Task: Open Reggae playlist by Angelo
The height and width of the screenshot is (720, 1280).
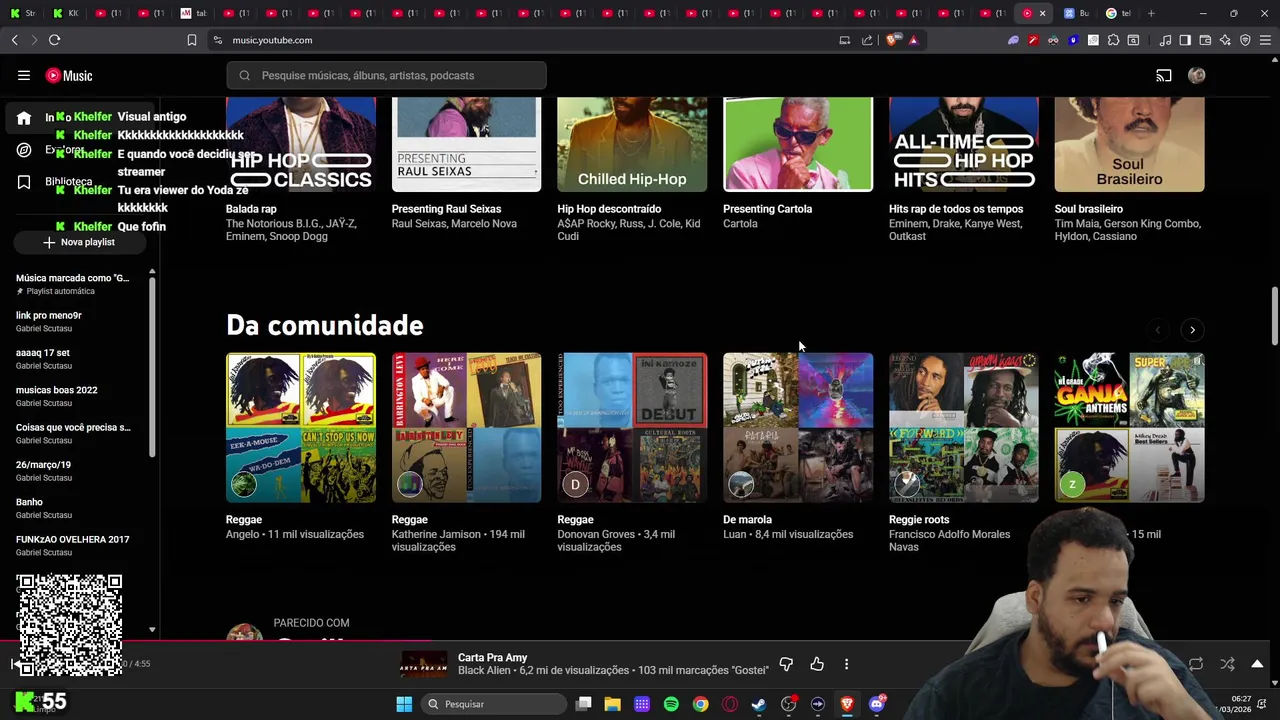Action: tap(301, 427)
